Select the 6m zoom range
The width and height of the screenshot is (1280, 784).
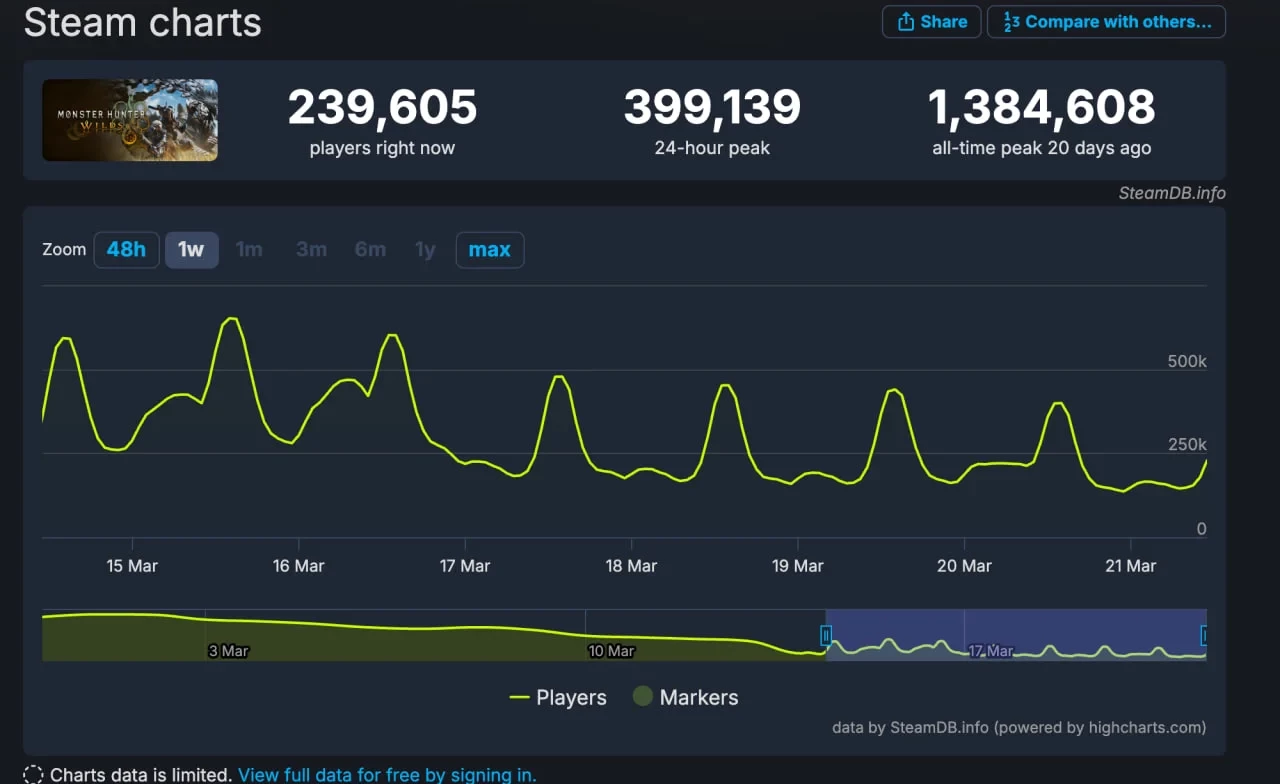370,250
